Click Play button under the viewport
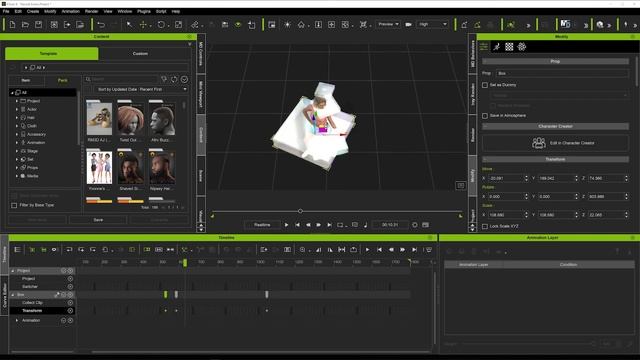640x360 pixels. click(x=286, y=225)
